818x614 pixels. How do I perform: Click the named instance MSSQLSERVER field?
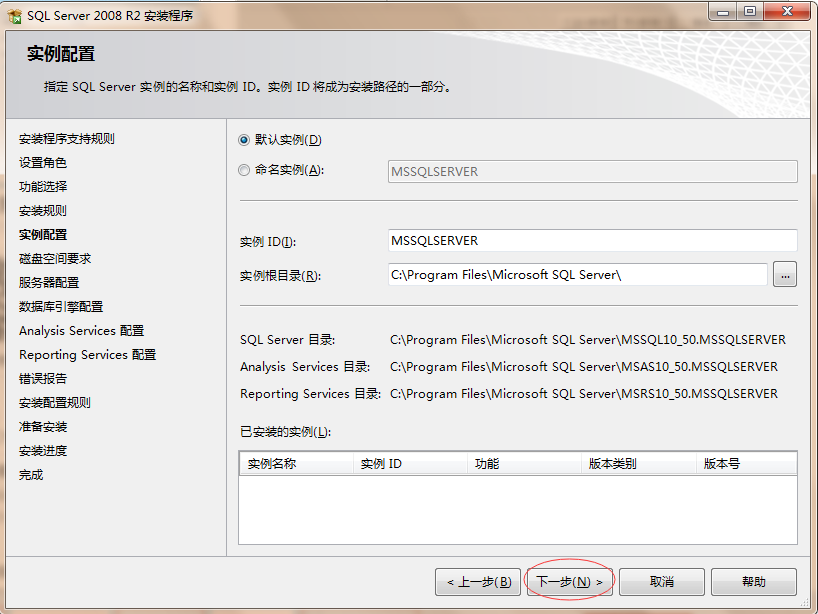[592, 172]
